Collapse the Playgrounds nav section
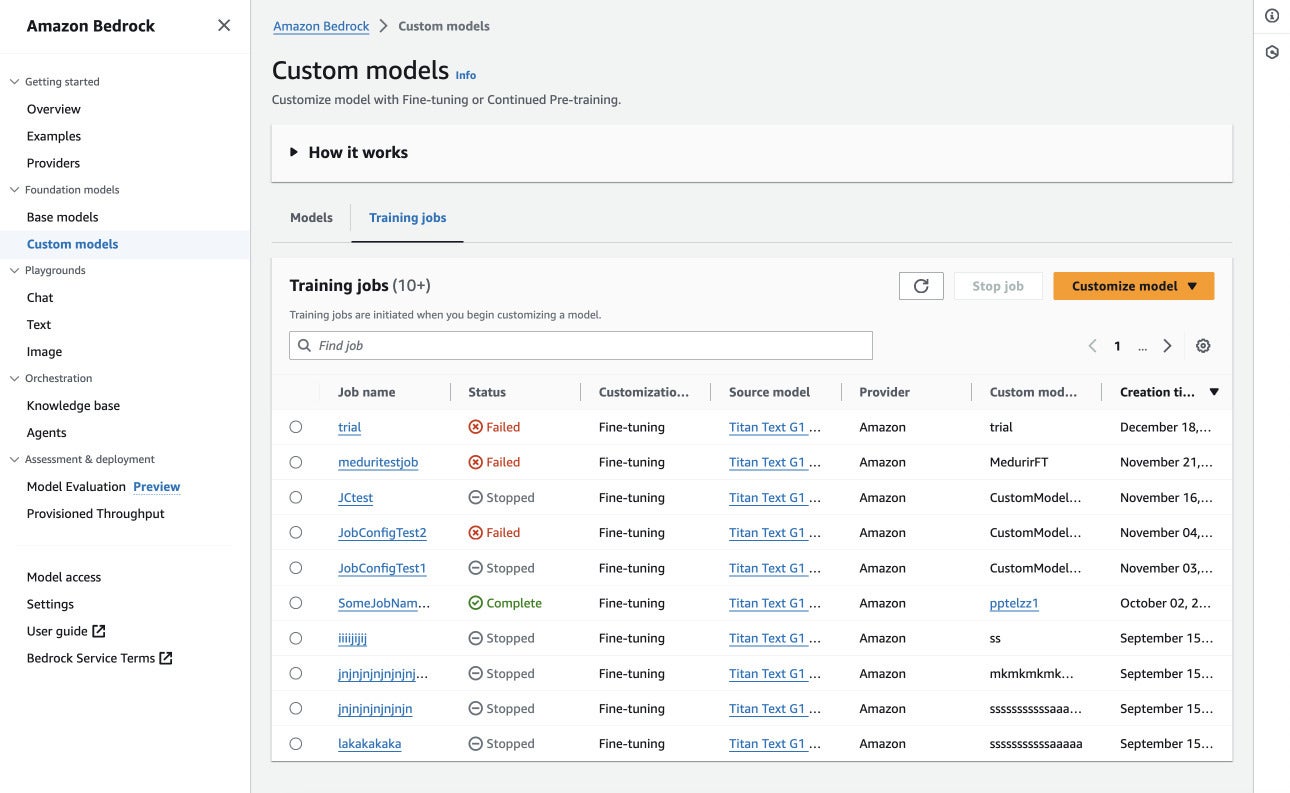The image size is (1290, 793). click(15, 271)
